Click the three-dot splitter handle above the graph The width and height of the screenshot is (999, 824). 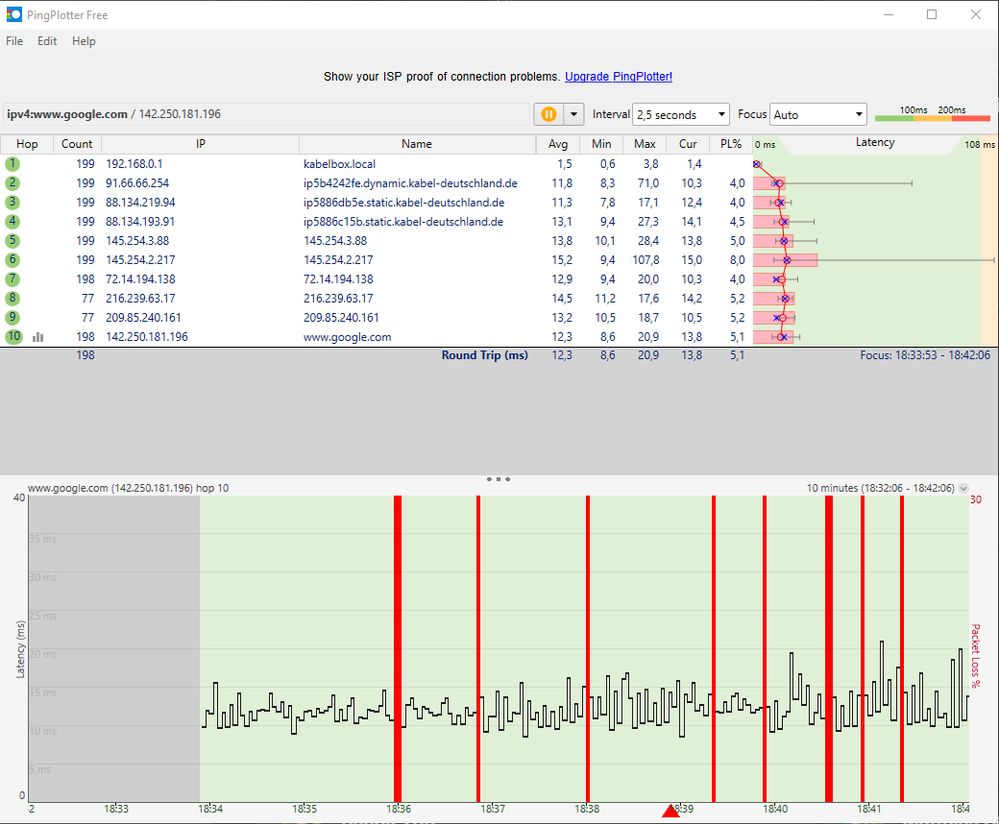[x=498, y=479]
